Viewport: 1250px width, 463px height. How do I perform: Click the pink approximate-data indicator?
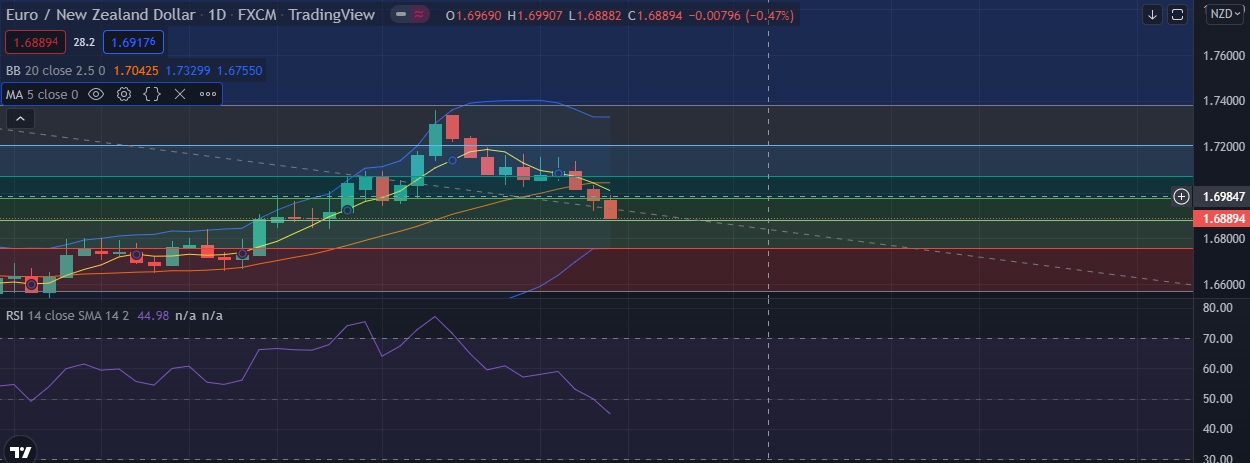pos(419,14)
